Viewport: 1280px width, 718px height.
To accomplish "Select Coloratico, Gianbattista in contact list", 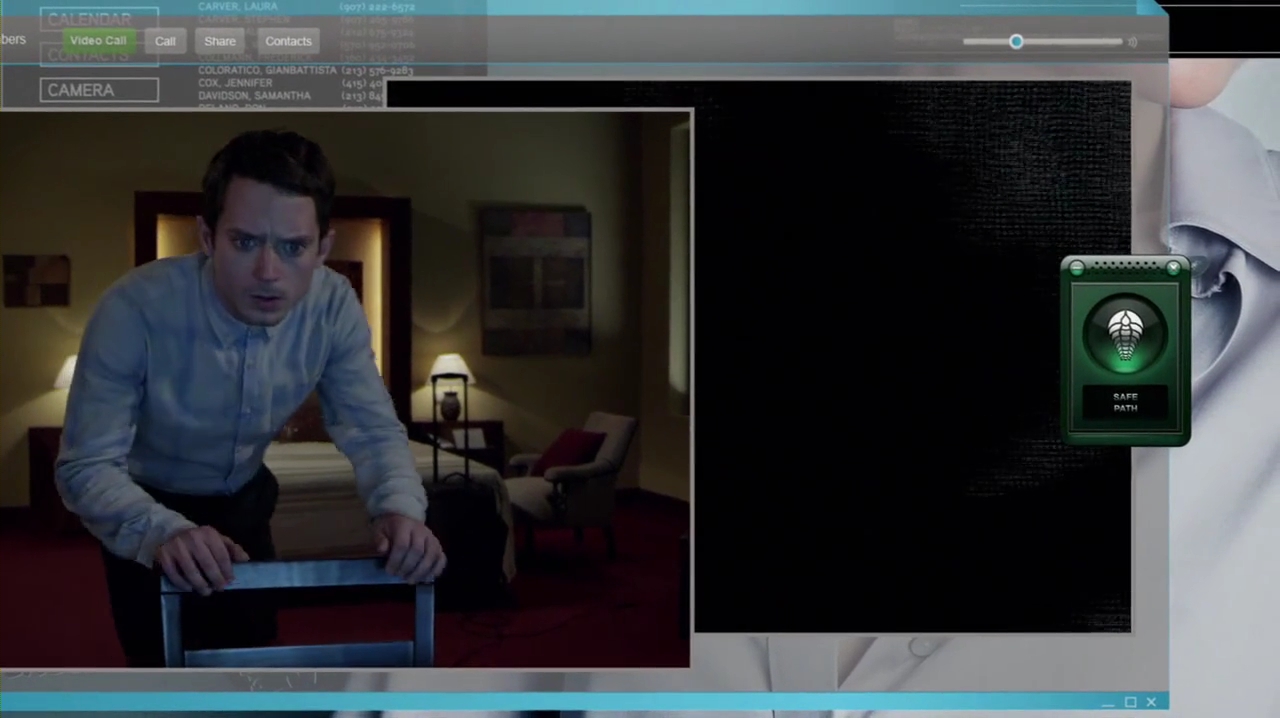I will pos(267,71).
